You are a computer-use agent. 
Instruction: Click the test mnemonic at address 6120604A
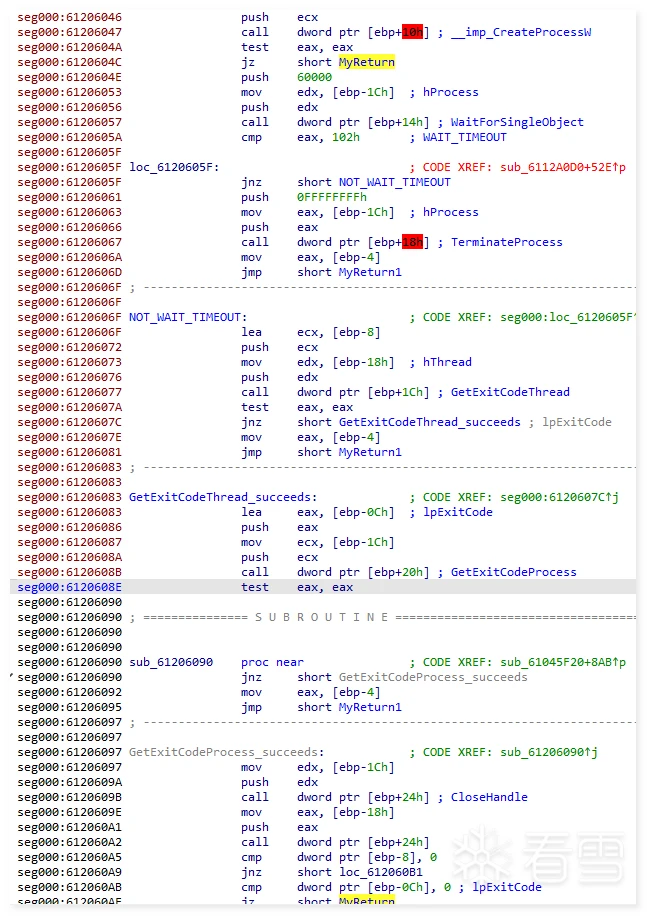click(255, 47)
